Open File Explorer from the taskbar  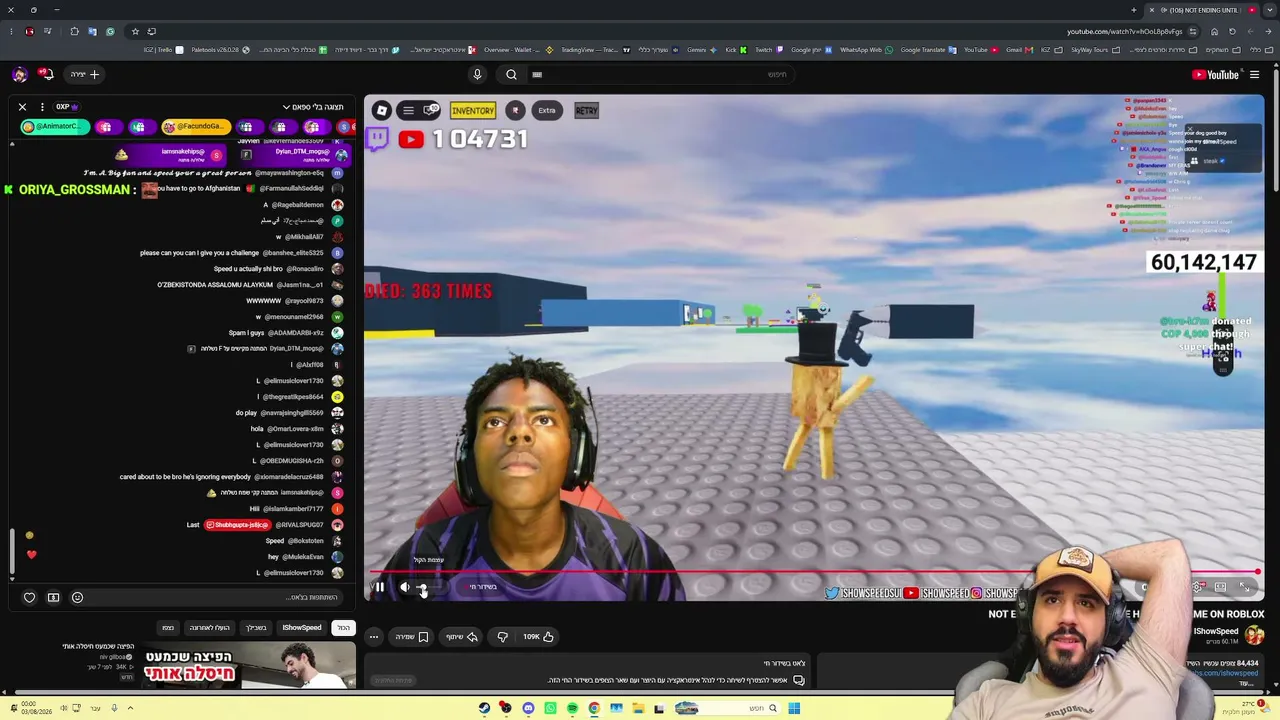pyautogui.click(x=638, y=708)
